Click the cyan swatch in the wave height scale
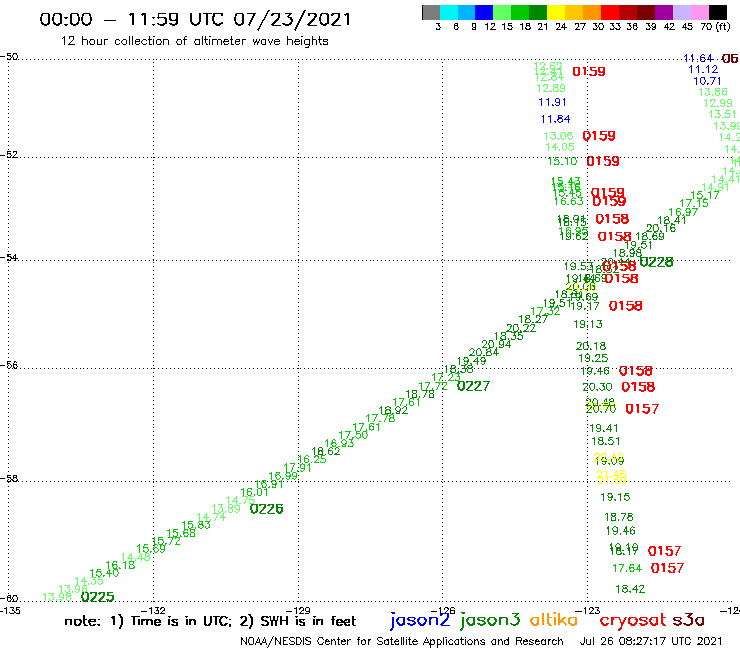Screen dimensions: 740x650 [x=449, y=12]
